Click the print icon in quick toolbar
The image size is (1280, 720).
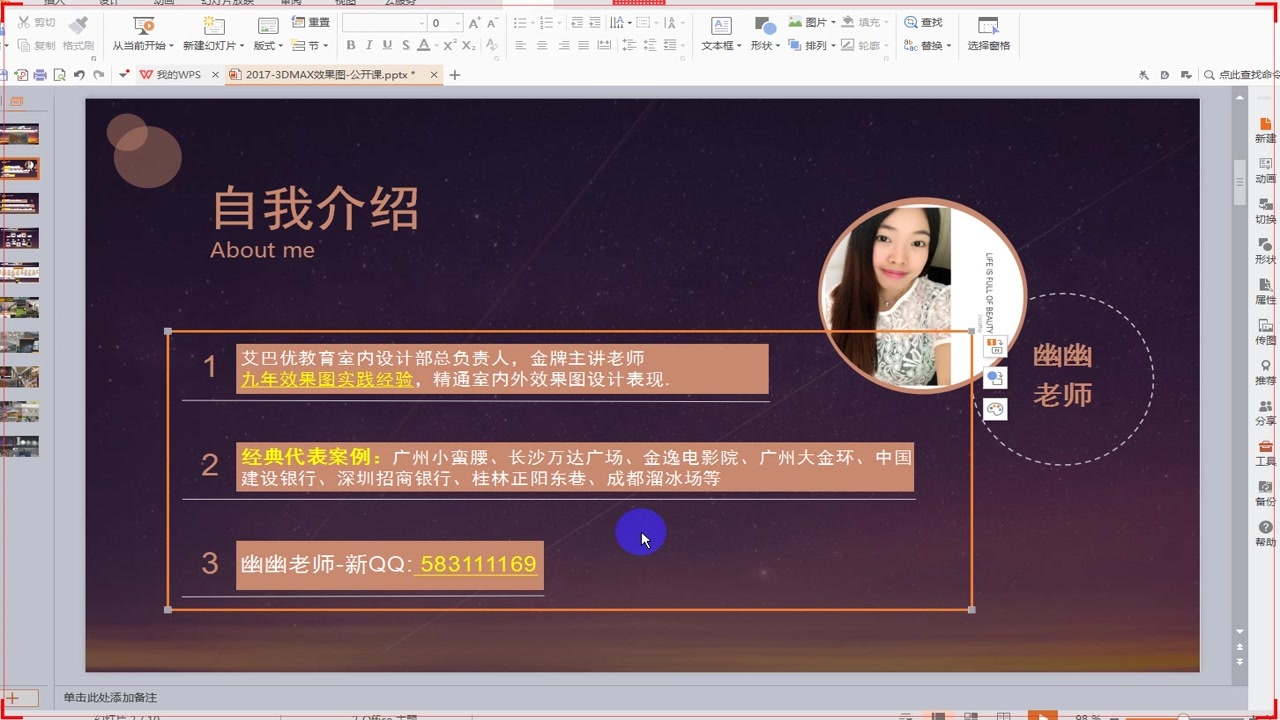click(x=40, y=75)
